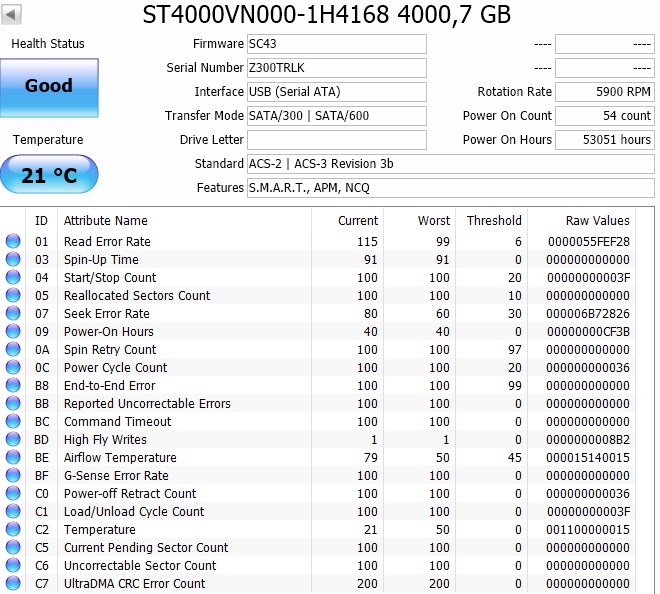Select the UltraDMA CRC Error Count name
The height and width of the screenshot is (594, 660).
pyautogui.click(x=134, y=583)
